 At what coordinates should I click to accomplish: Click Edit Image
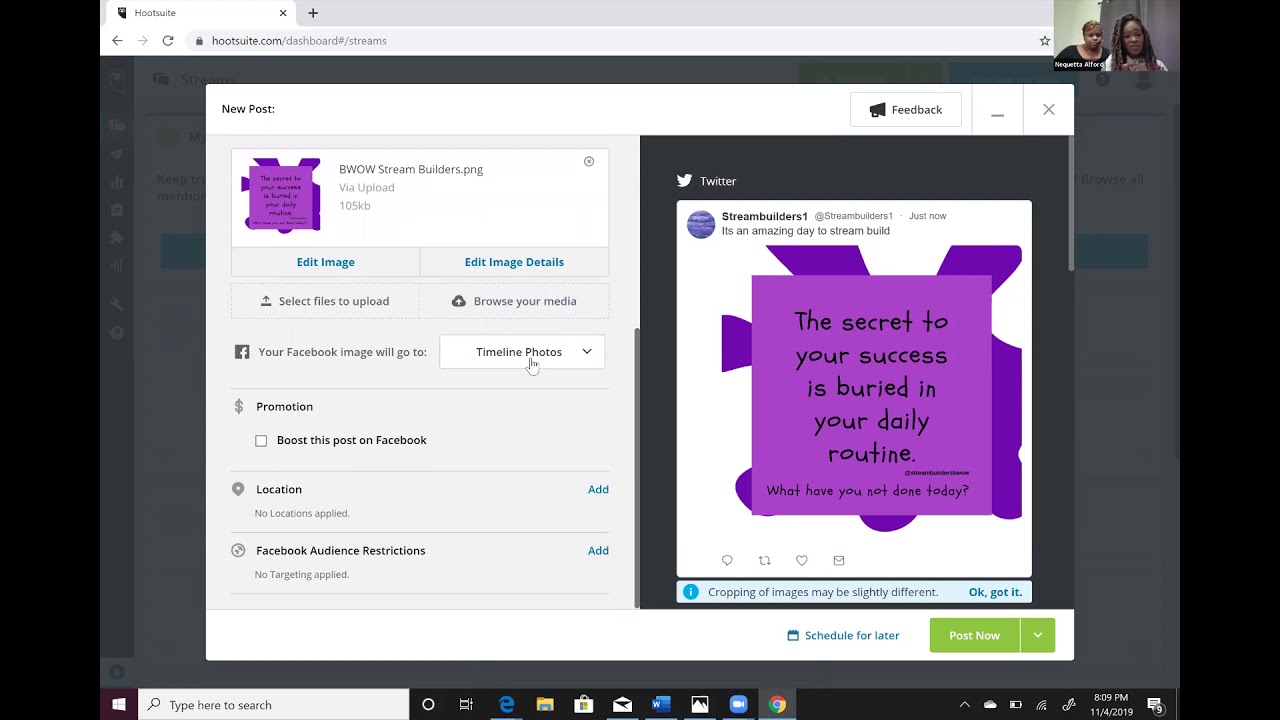[325, 262]
